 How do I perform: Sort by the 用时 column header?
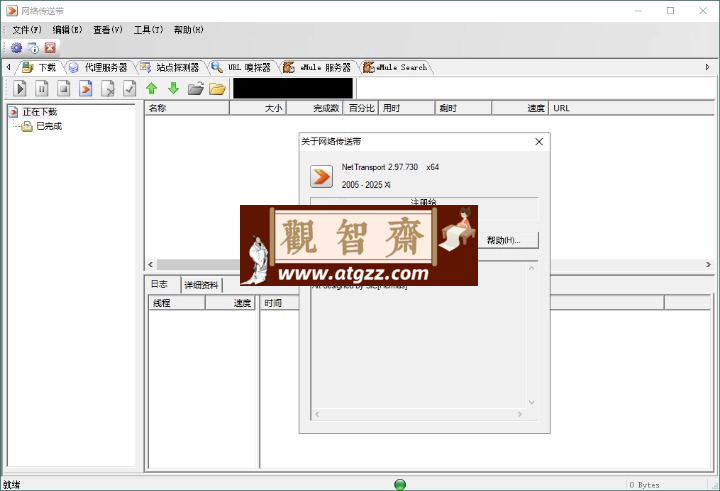[406, 108]
